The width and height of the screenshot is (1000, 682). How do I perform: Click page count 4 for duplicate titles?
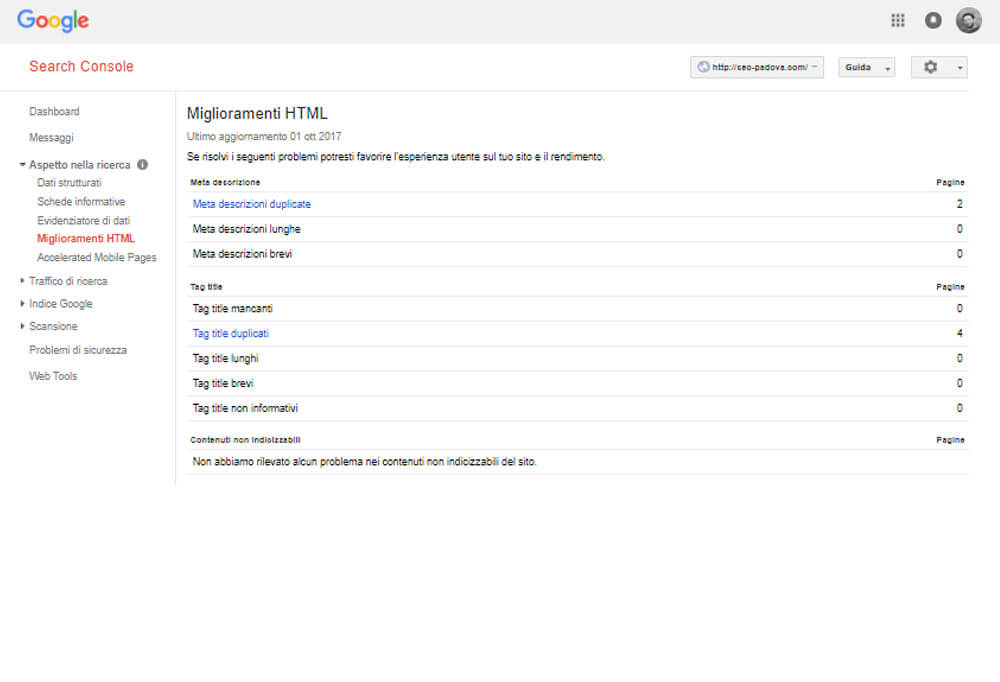tap(959, 334)
